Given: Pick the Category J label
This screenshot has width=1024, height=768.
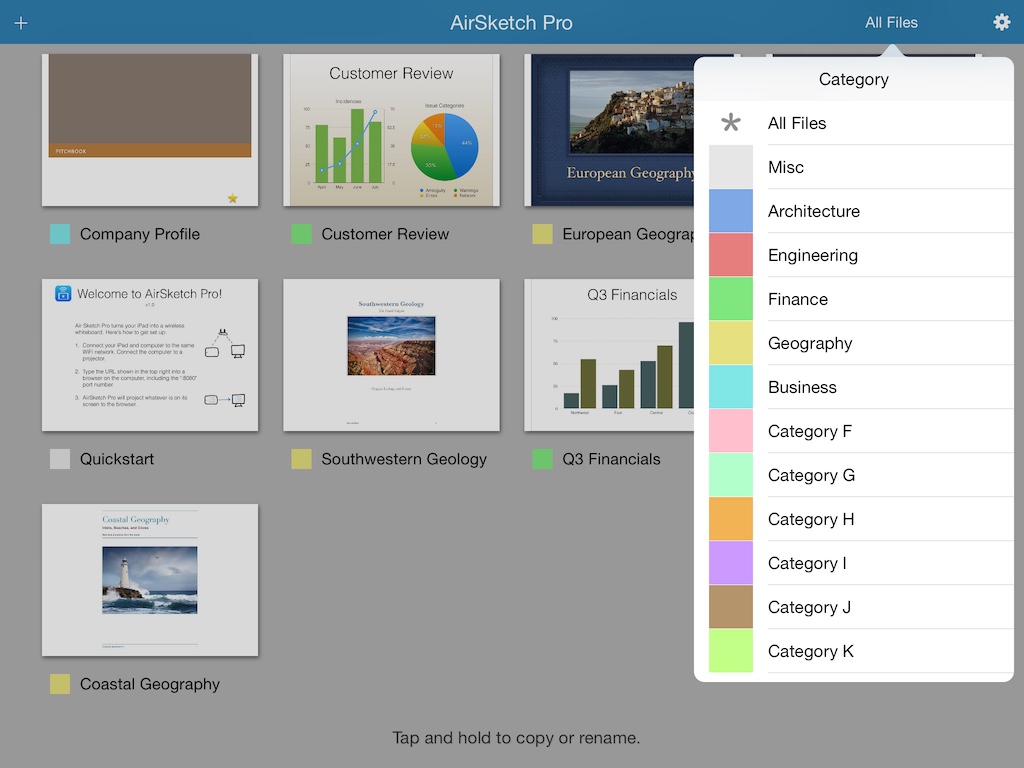Looking at the screenshot, I should pyautogui.click(x=809, y=607).
